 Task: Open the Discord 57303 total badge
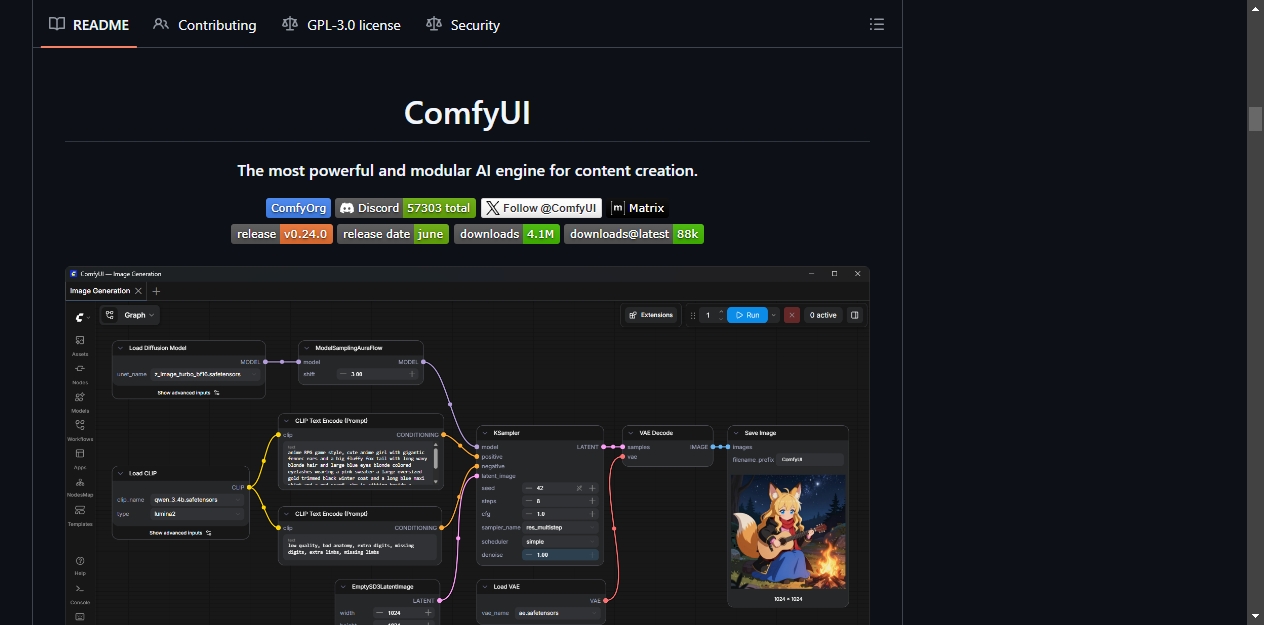pos(405,208)
